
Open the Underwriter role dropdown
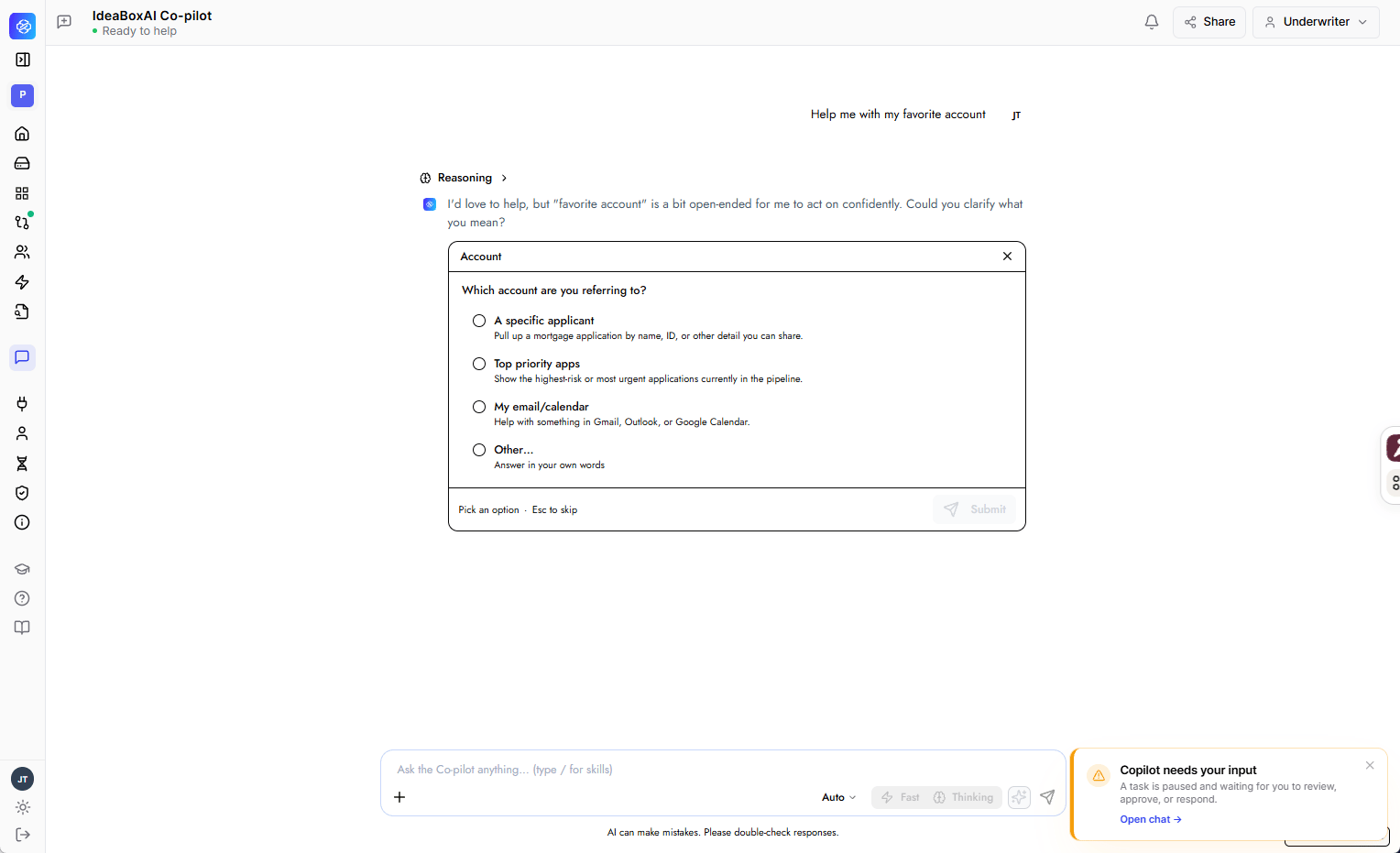click(1316, 22)
